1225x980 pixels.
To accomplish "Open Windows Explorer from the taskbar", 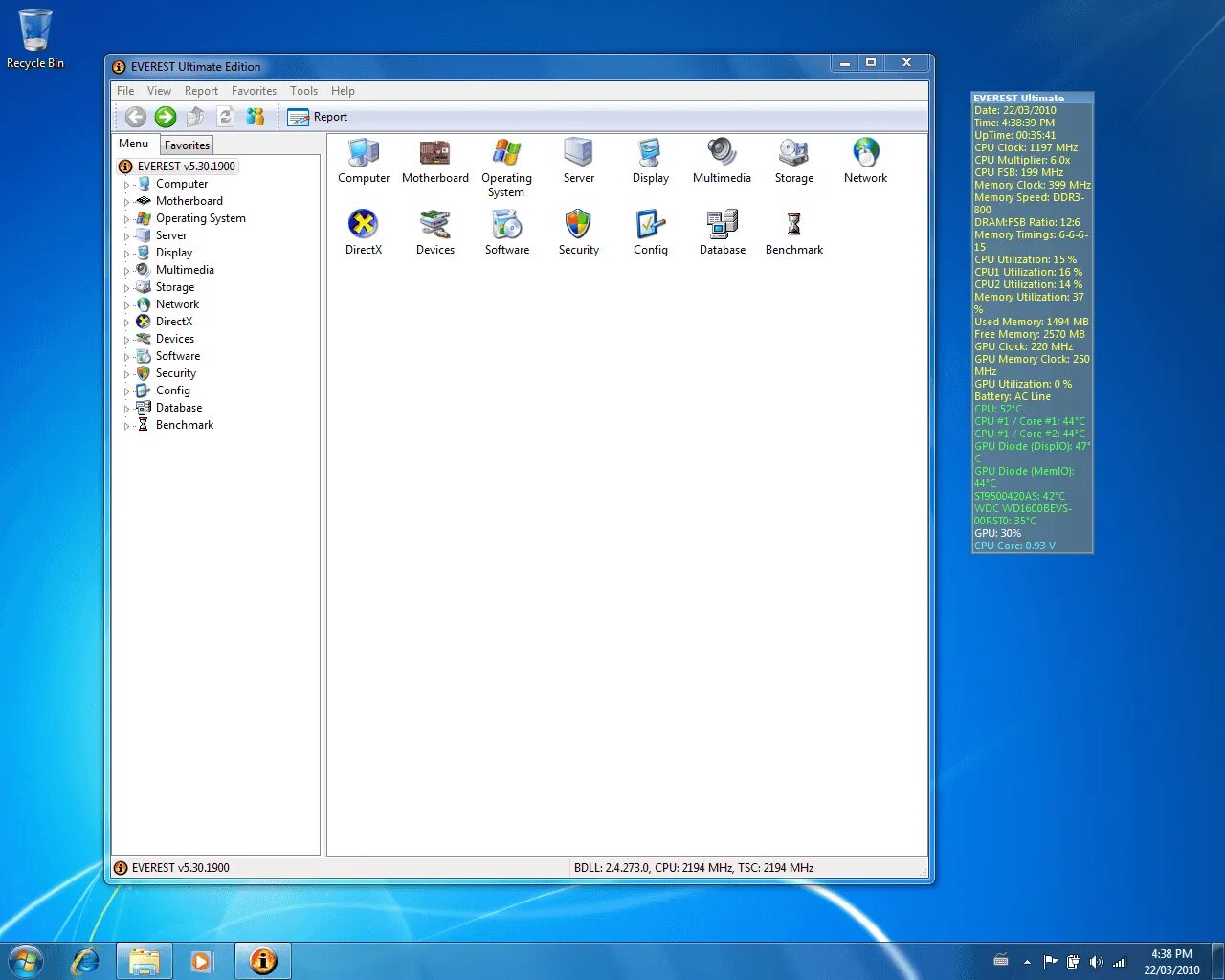I will coord(145,961).
